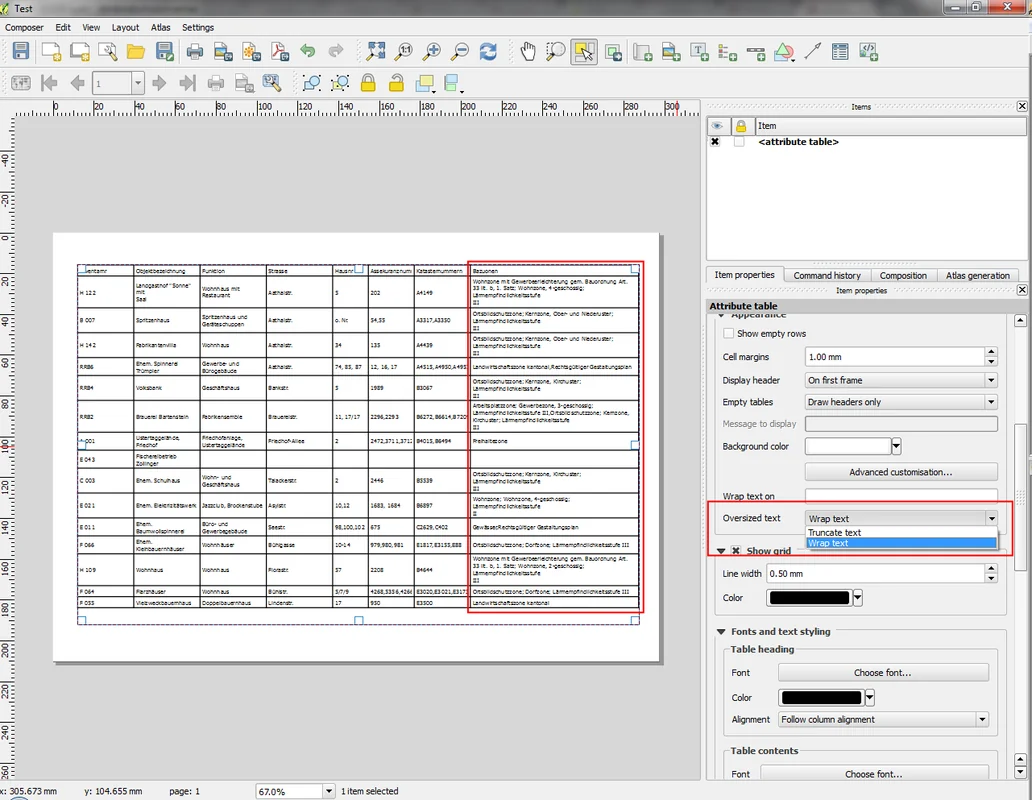This screenshot has width=1032, height=800.
Task: Click the Add arrow tool
Action: (813, 51)
